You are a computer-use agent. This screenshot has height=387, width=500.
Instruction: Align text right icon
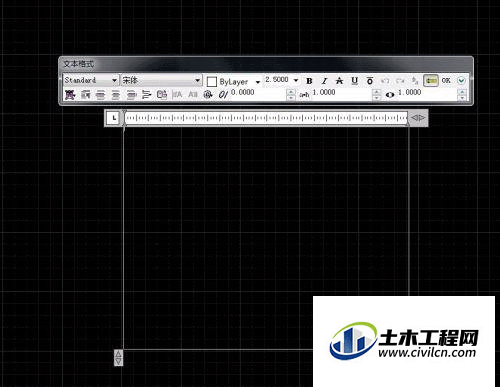pyautogui.click(x=131, y=95)
